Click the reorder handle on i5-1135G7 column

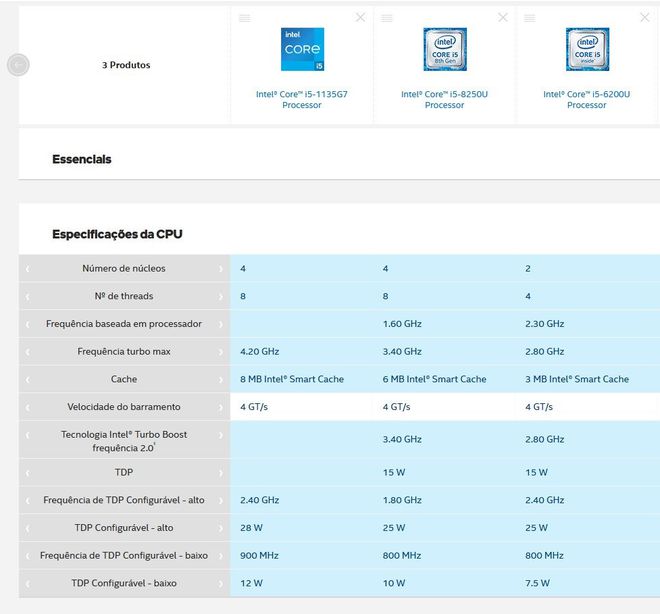point(245,18)
